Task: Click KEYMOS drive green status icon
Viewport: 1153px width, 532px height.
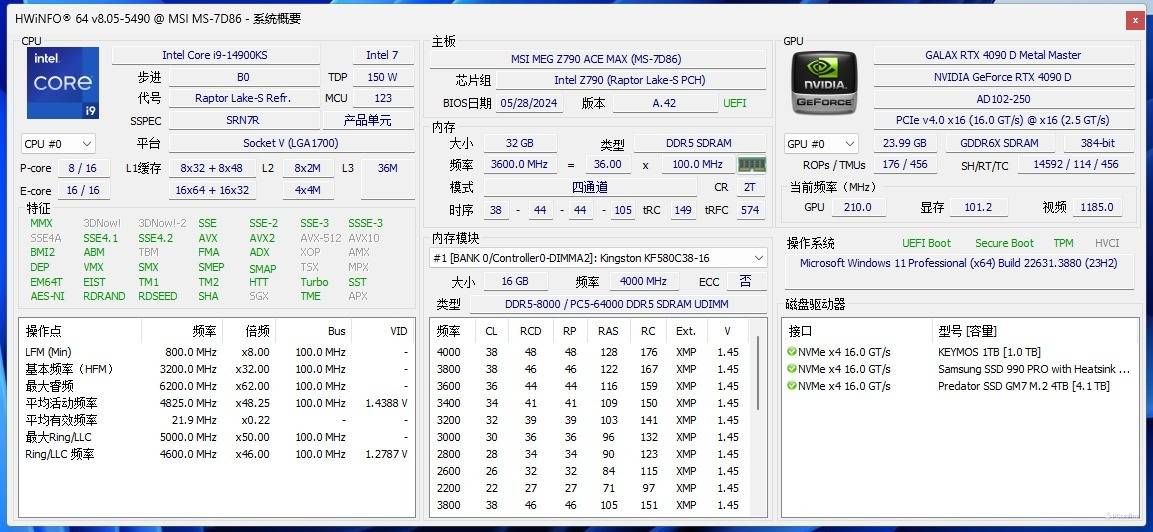Action: tap(792, 352)
